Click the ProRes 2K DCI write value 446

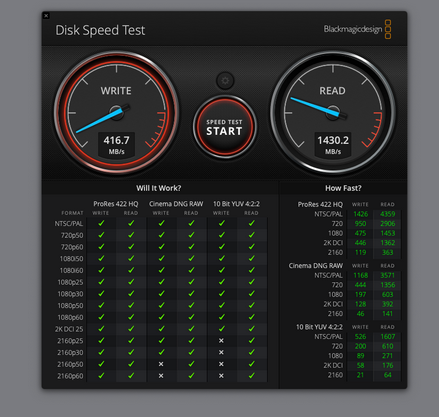360,243
